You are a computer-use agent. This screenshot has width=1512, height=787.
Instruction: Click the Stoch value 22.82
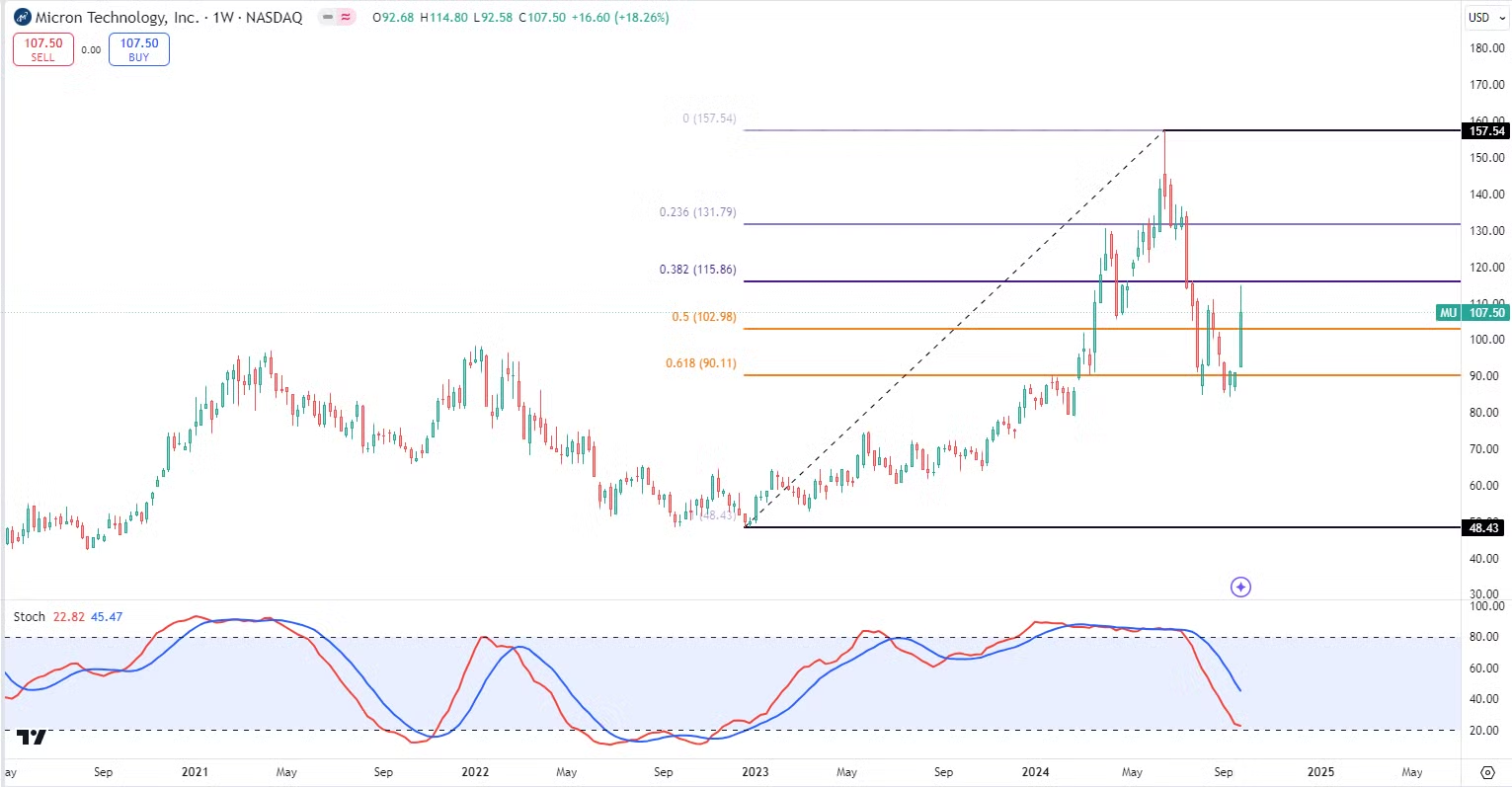[x=69, y=617]
